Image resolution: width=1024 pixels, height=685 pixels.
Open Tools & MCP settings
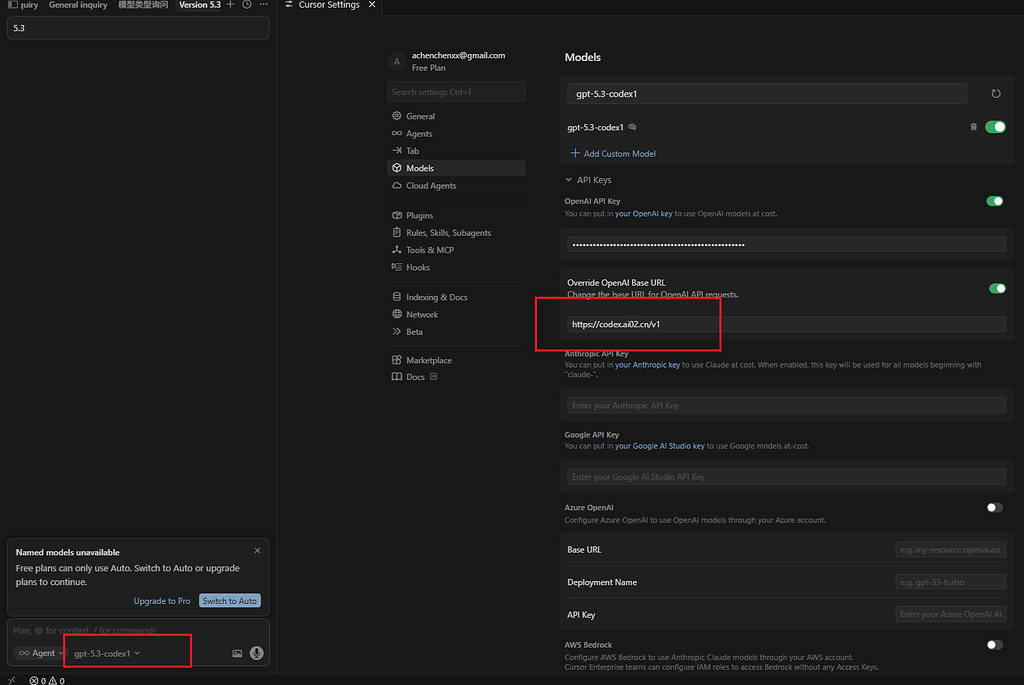456,250
